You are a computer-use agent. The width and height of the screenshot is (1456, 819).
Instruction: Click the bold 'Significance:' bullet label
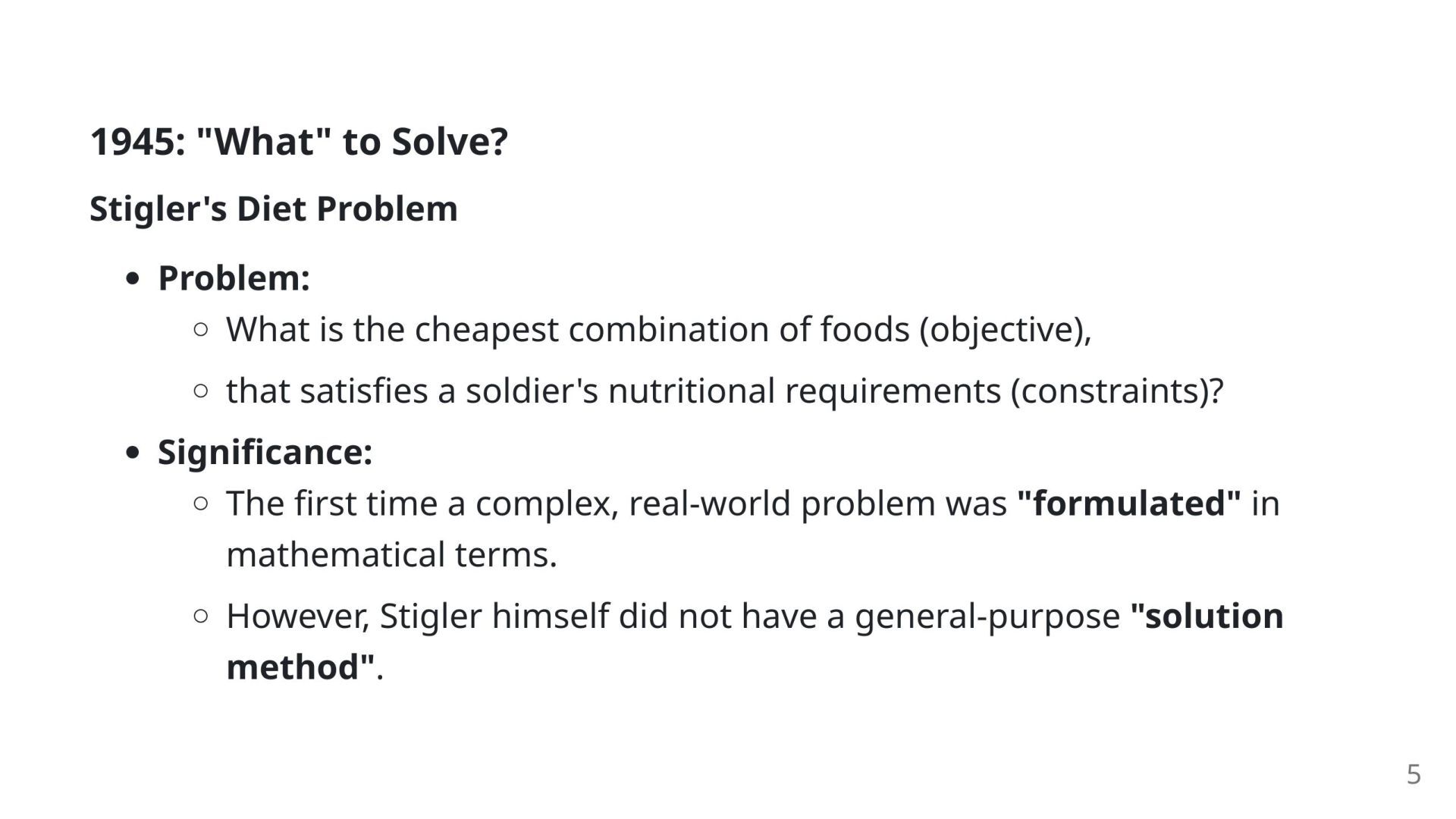(x=265, y=453)
